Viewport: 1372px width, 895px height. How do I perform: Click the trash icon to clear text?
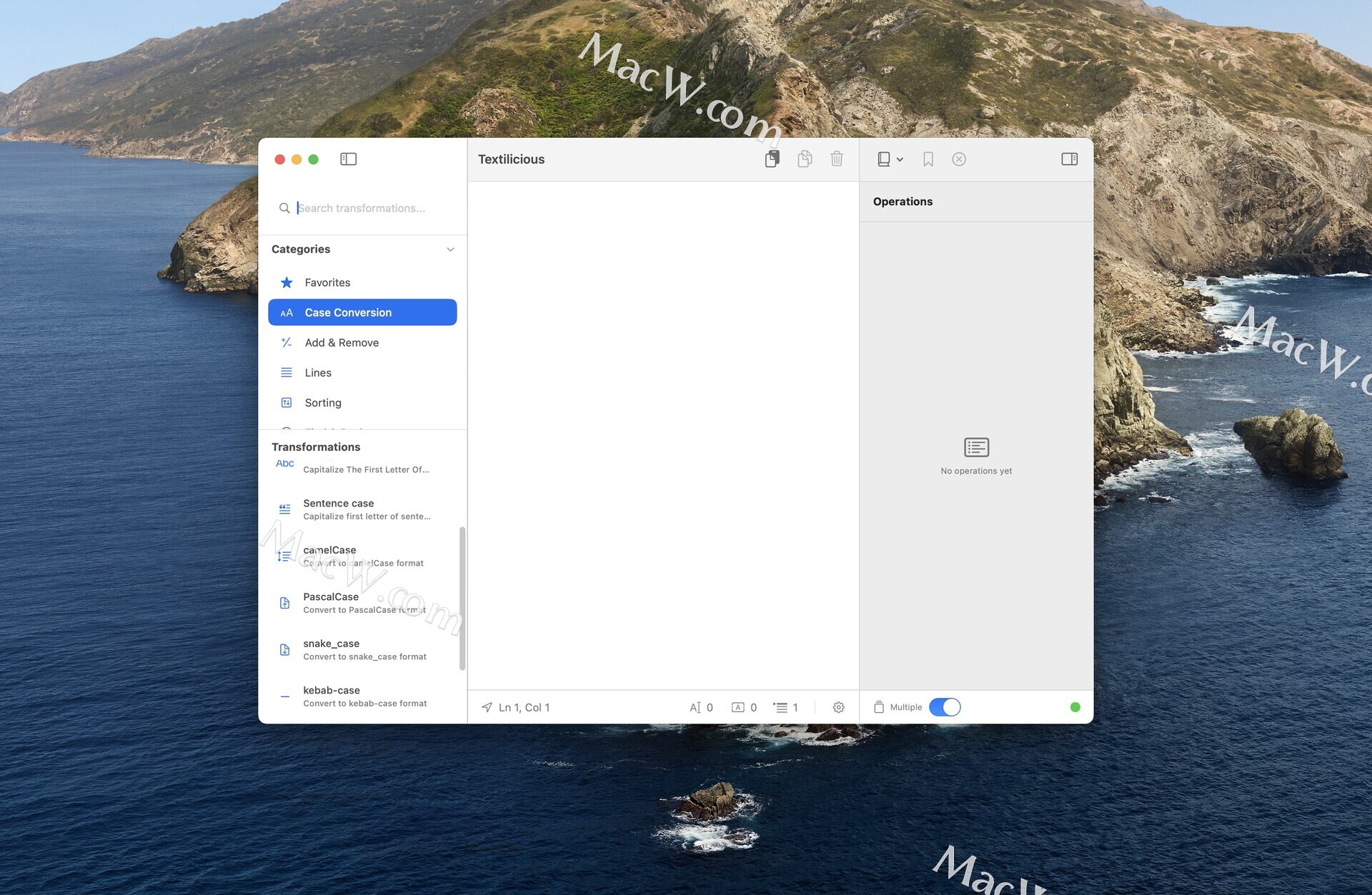[837, 159]
